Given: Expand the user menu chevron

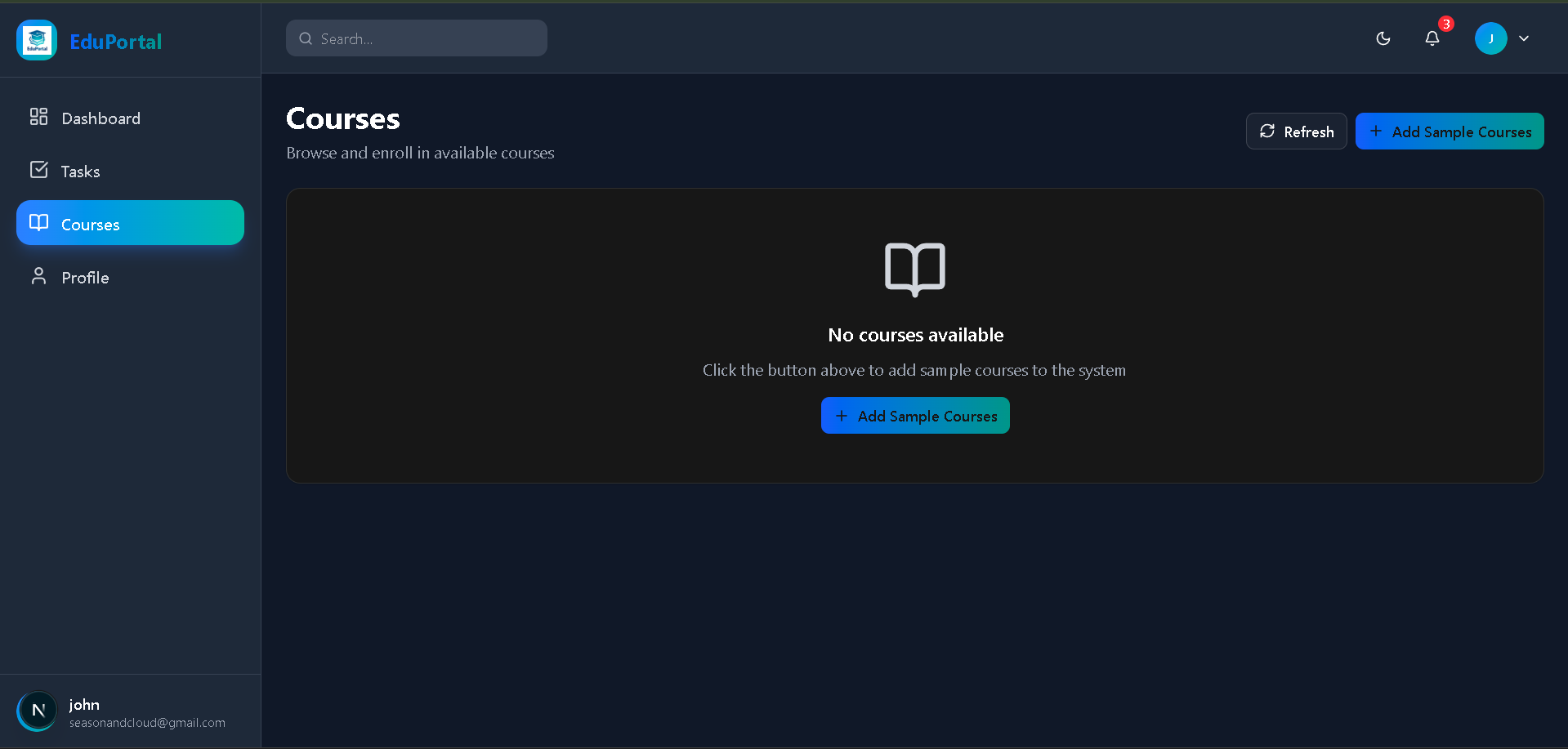Looking at the screenshot, I should tap(1524, 38).
